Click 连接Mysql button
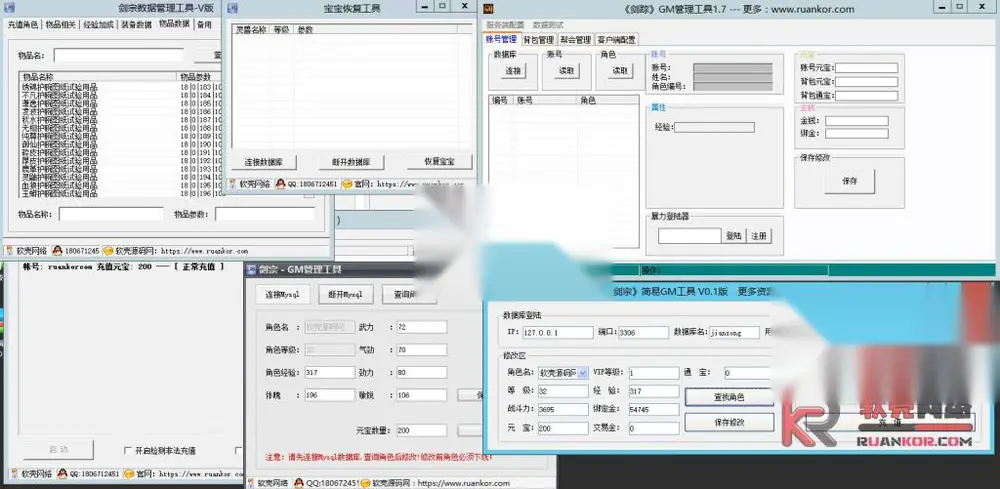The height and width of the screenshot is (489, 1000). click(283, 295)
